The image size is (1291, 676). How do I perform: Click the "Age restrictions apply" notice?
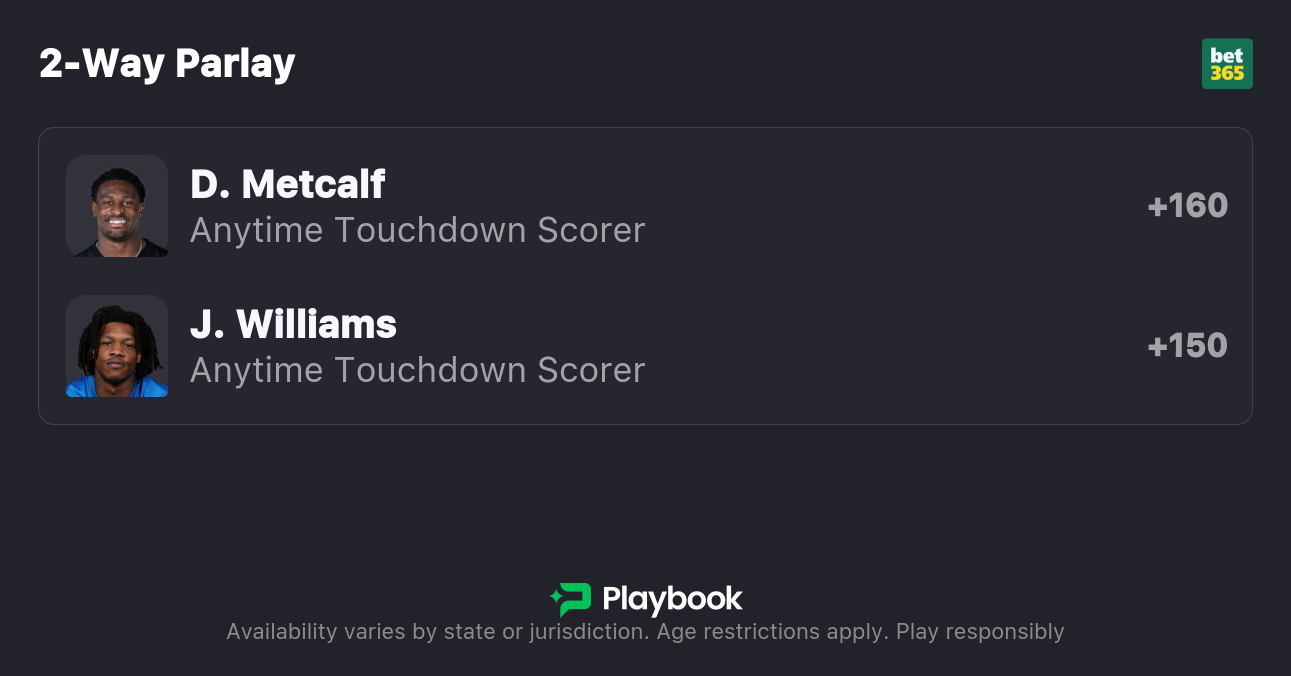pos(771,632)
